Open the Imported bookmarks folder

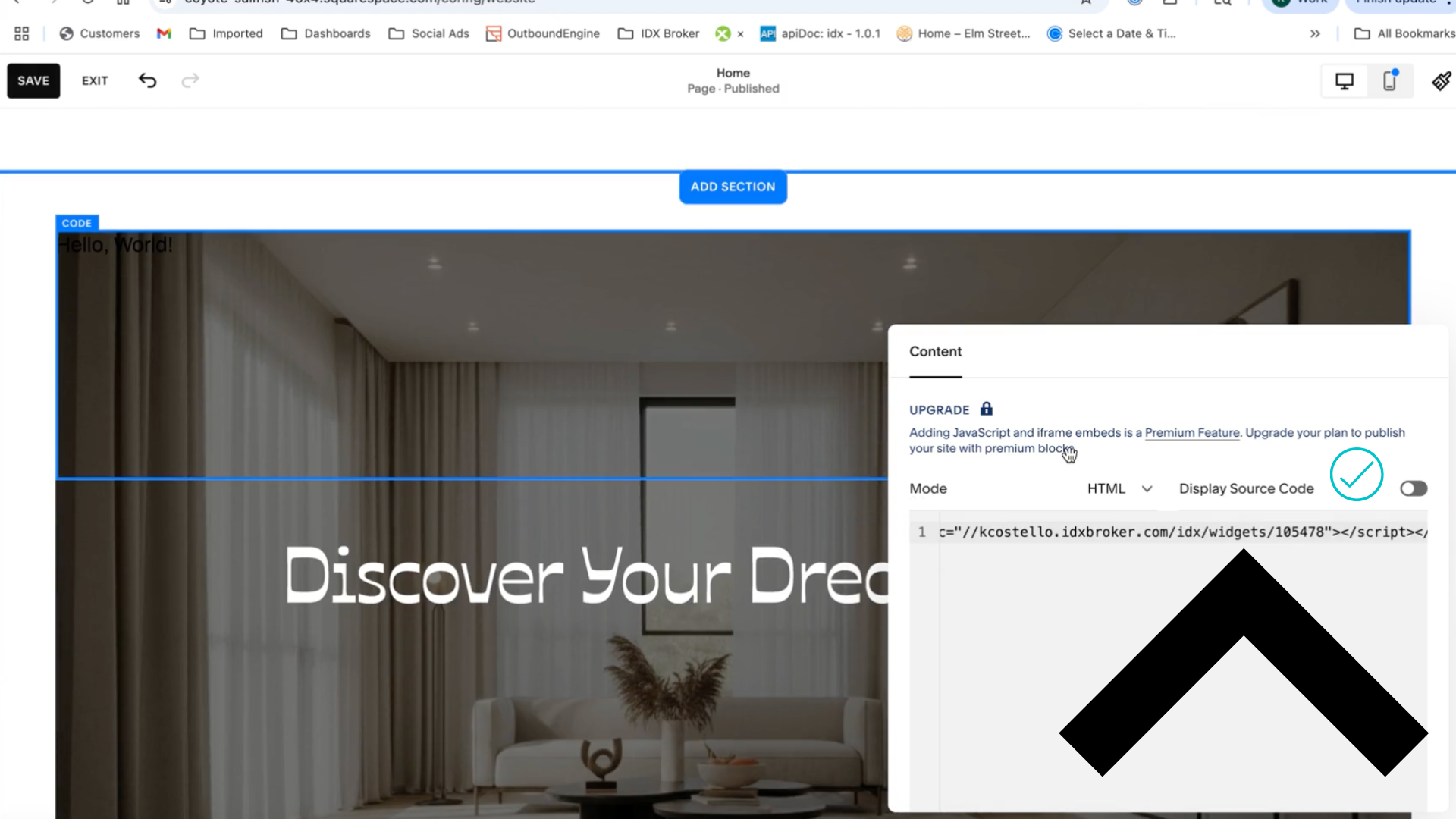[x=226, y=33]
